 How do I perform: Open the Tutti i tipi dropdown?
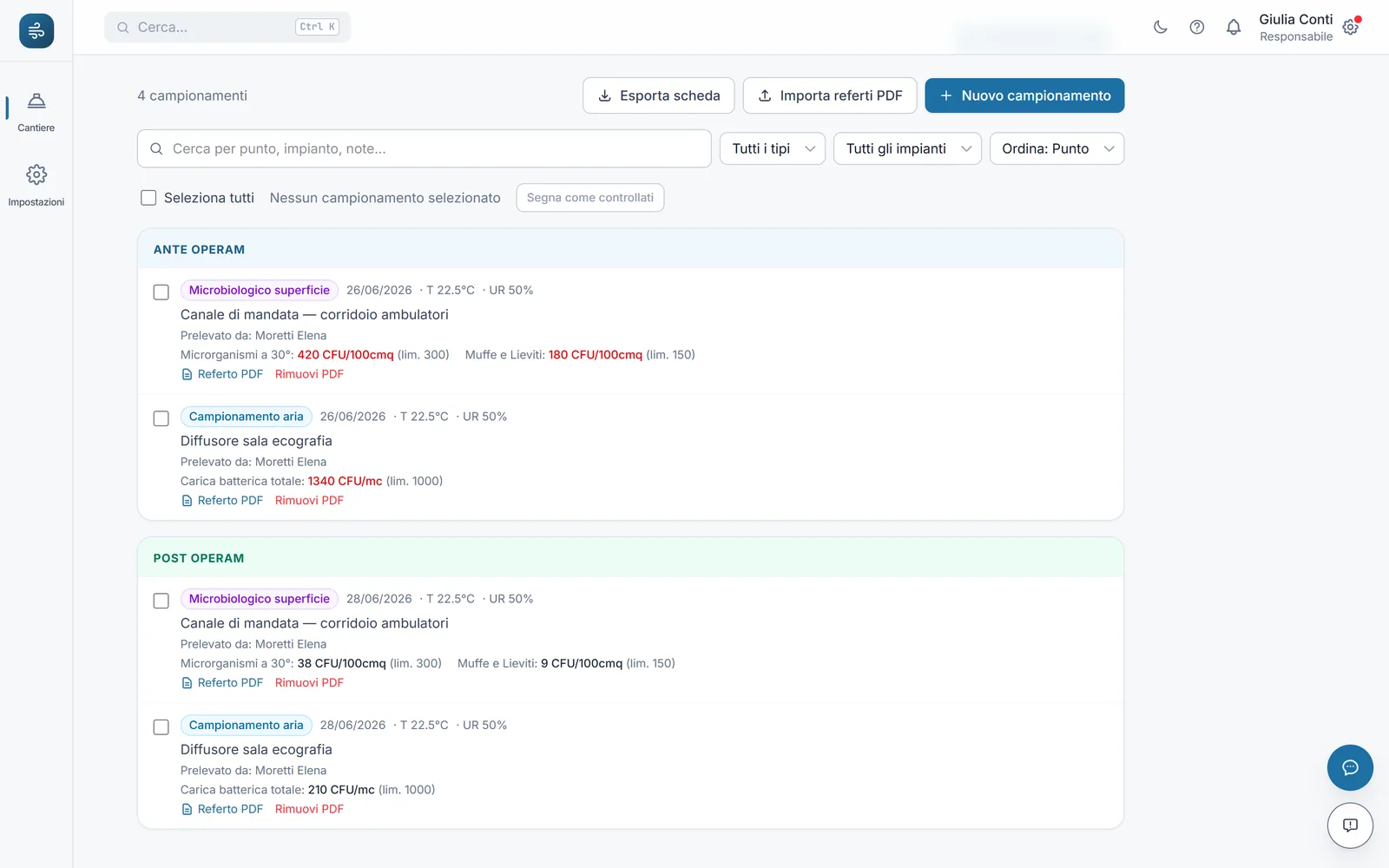pos(773,148)
